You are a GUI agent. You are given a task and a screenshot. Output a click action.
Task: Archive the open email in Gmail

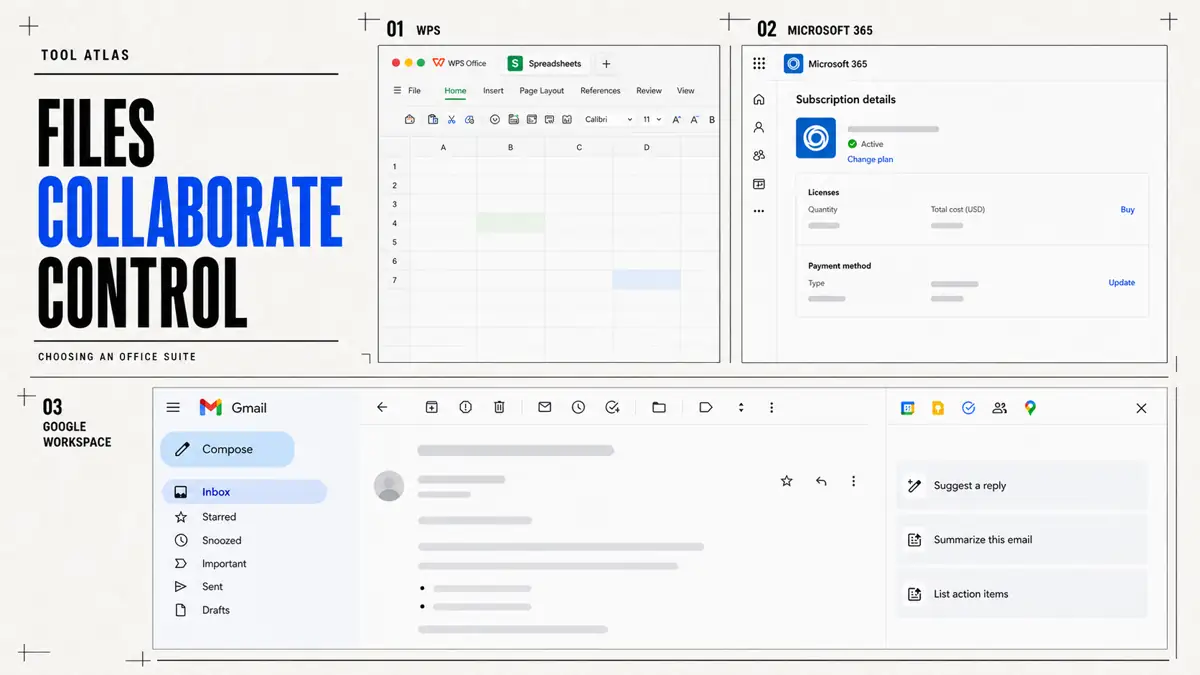pos(432,407)
